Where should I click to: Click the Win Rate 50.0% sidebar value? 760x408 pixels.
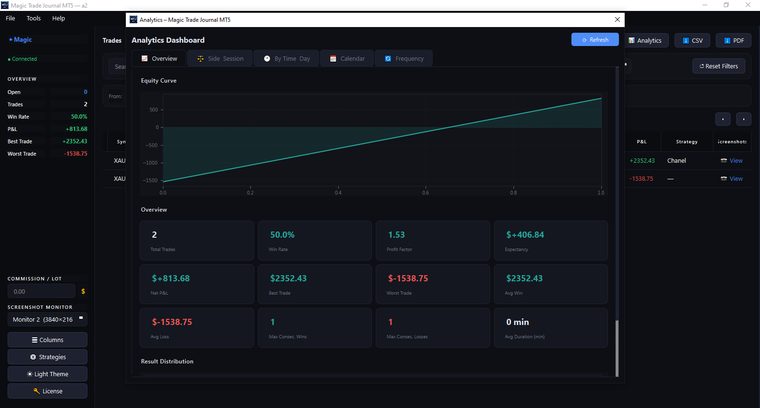click(79, 117)
